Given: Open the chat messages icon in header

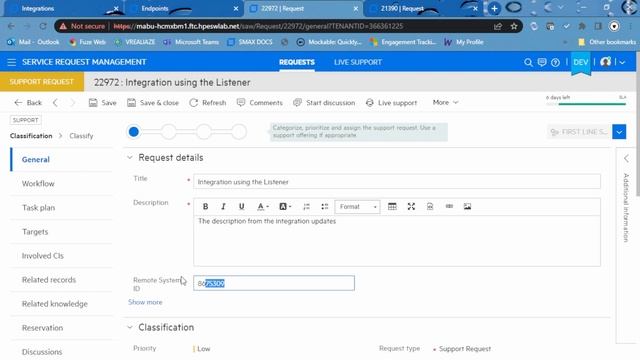Looking at the screenshot, I should (x=542, y=62).
